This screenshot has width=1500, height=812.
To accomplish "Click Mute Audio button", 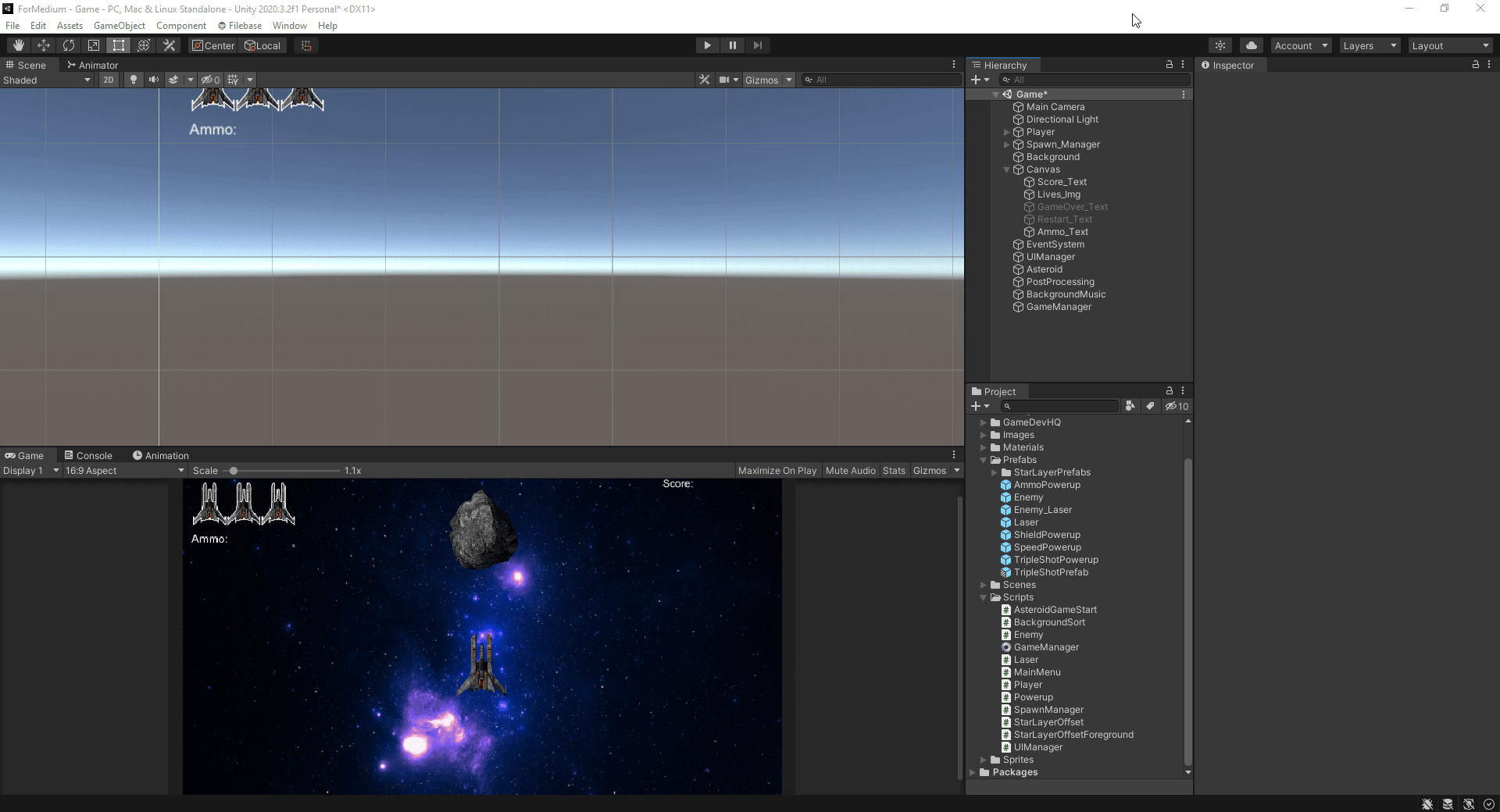I will tap(850, 471).
